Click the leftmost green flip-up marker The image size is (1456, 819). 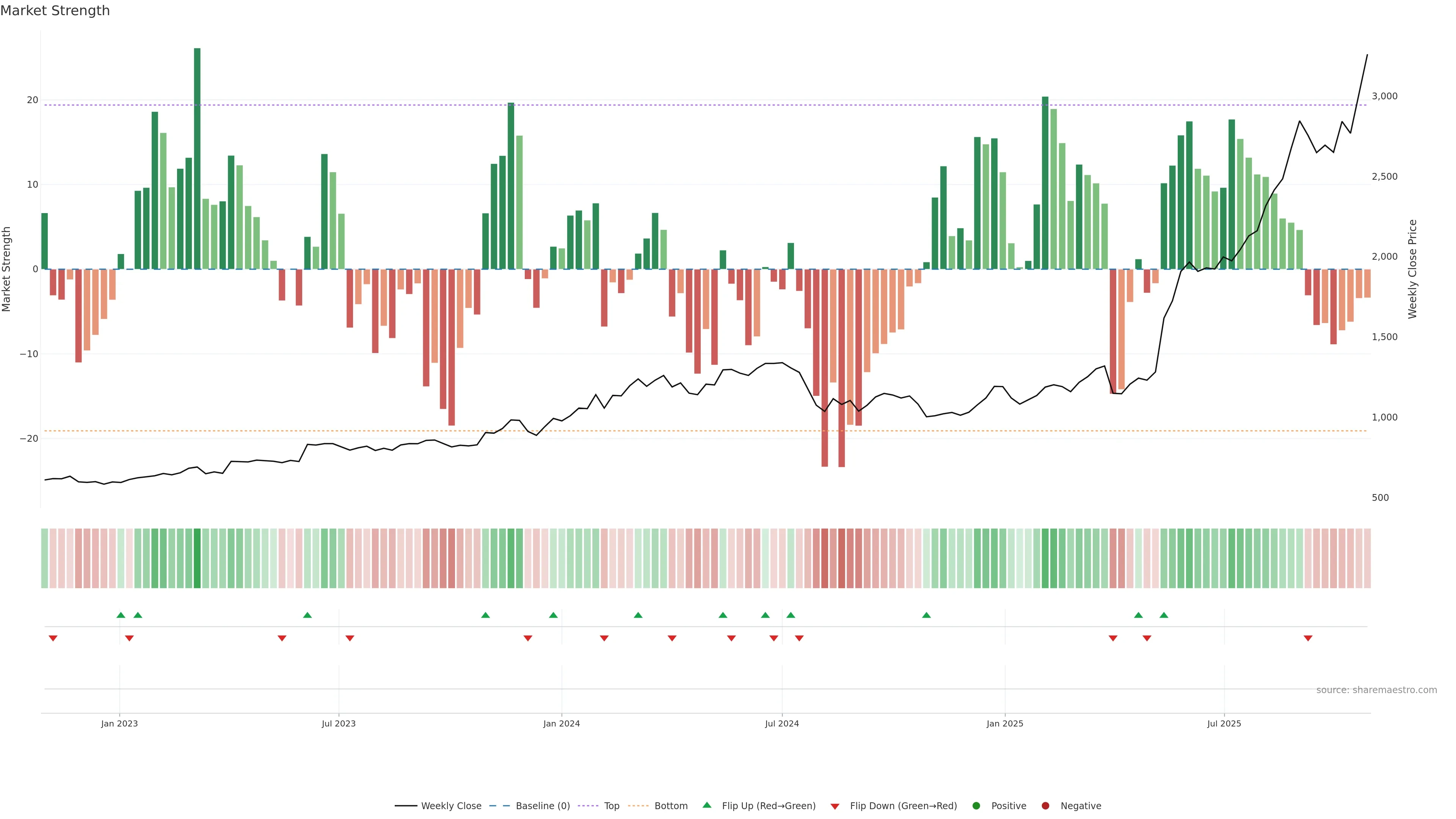pyautogui.click(x=121, y=615)
